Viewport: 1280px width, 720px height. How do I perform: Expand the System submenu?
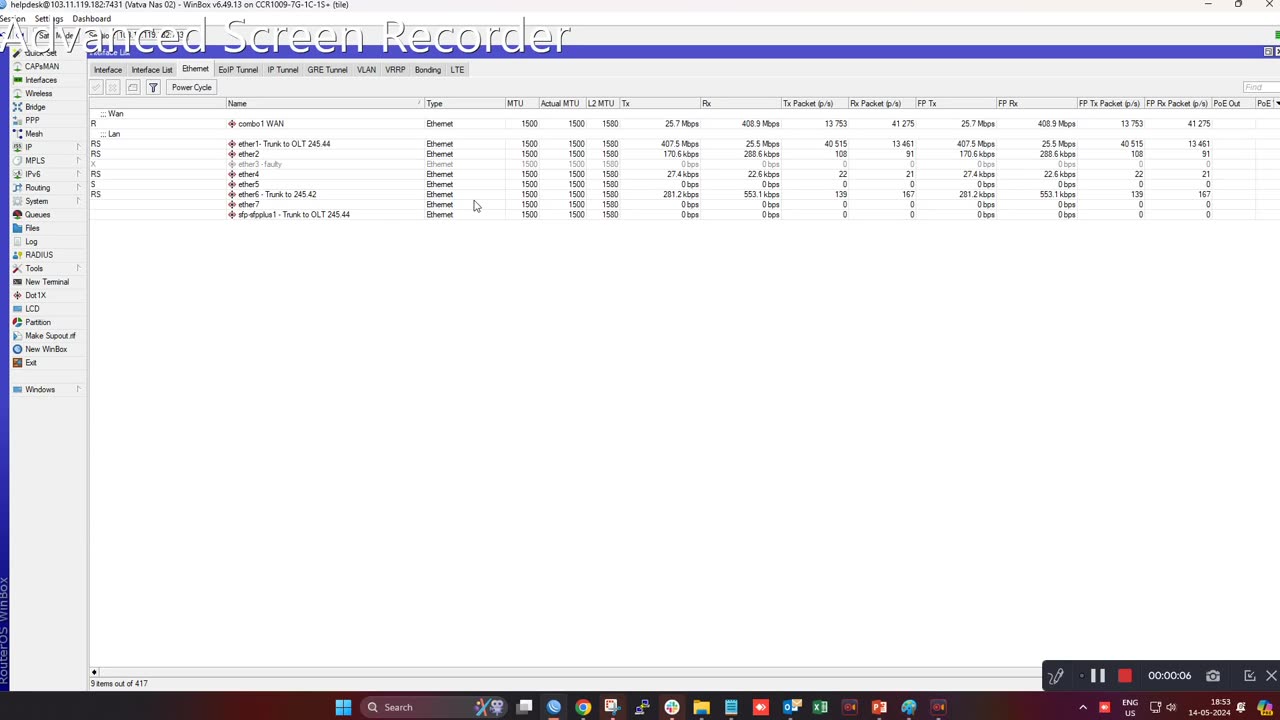tap(78, 201)
